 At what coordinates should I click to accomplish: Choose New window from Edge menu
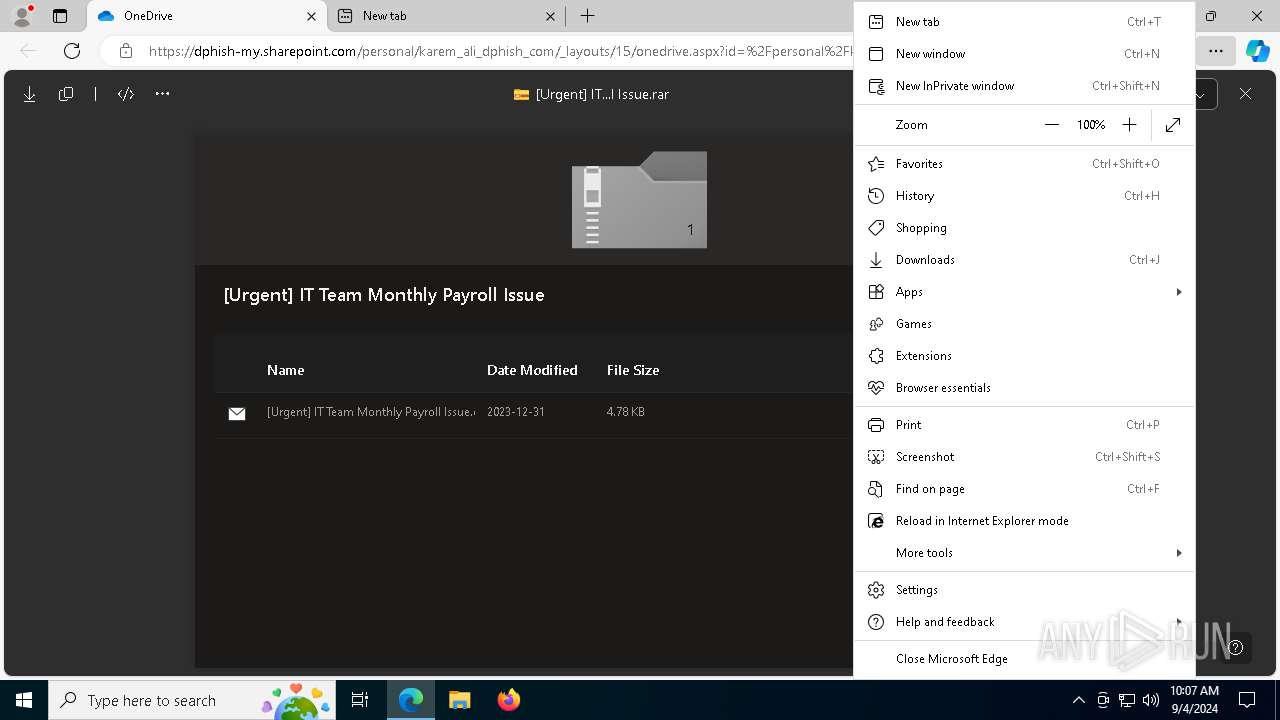click(1024, 54)
